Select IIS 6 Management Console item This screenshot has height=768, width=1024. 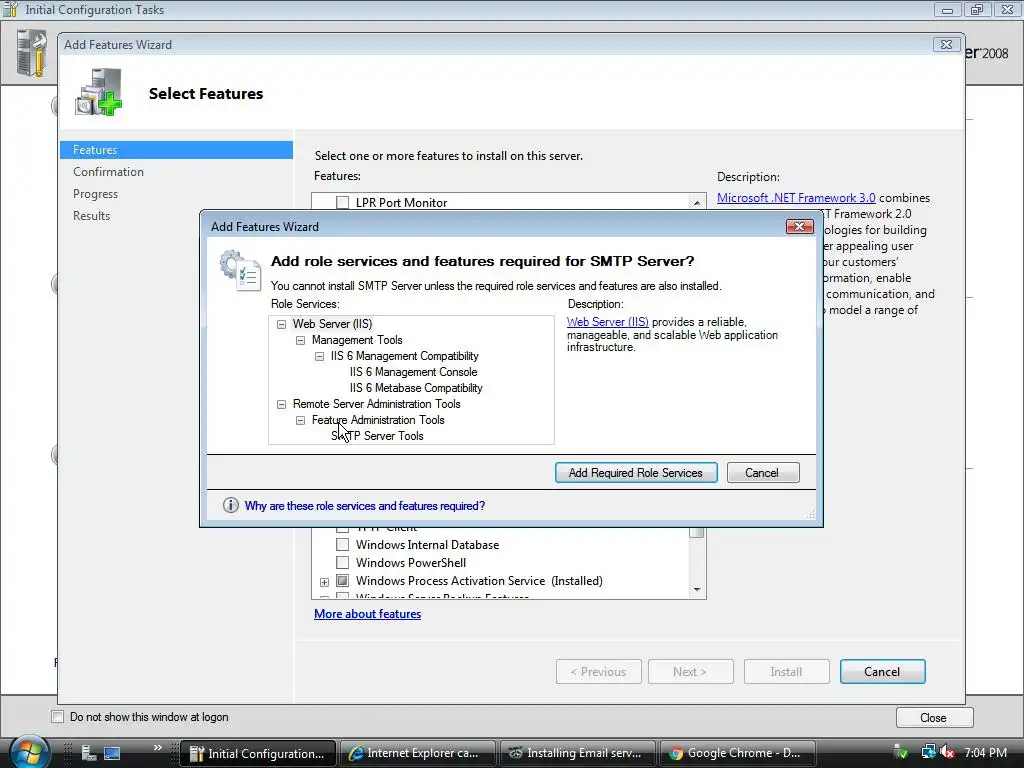pos(413,372)
